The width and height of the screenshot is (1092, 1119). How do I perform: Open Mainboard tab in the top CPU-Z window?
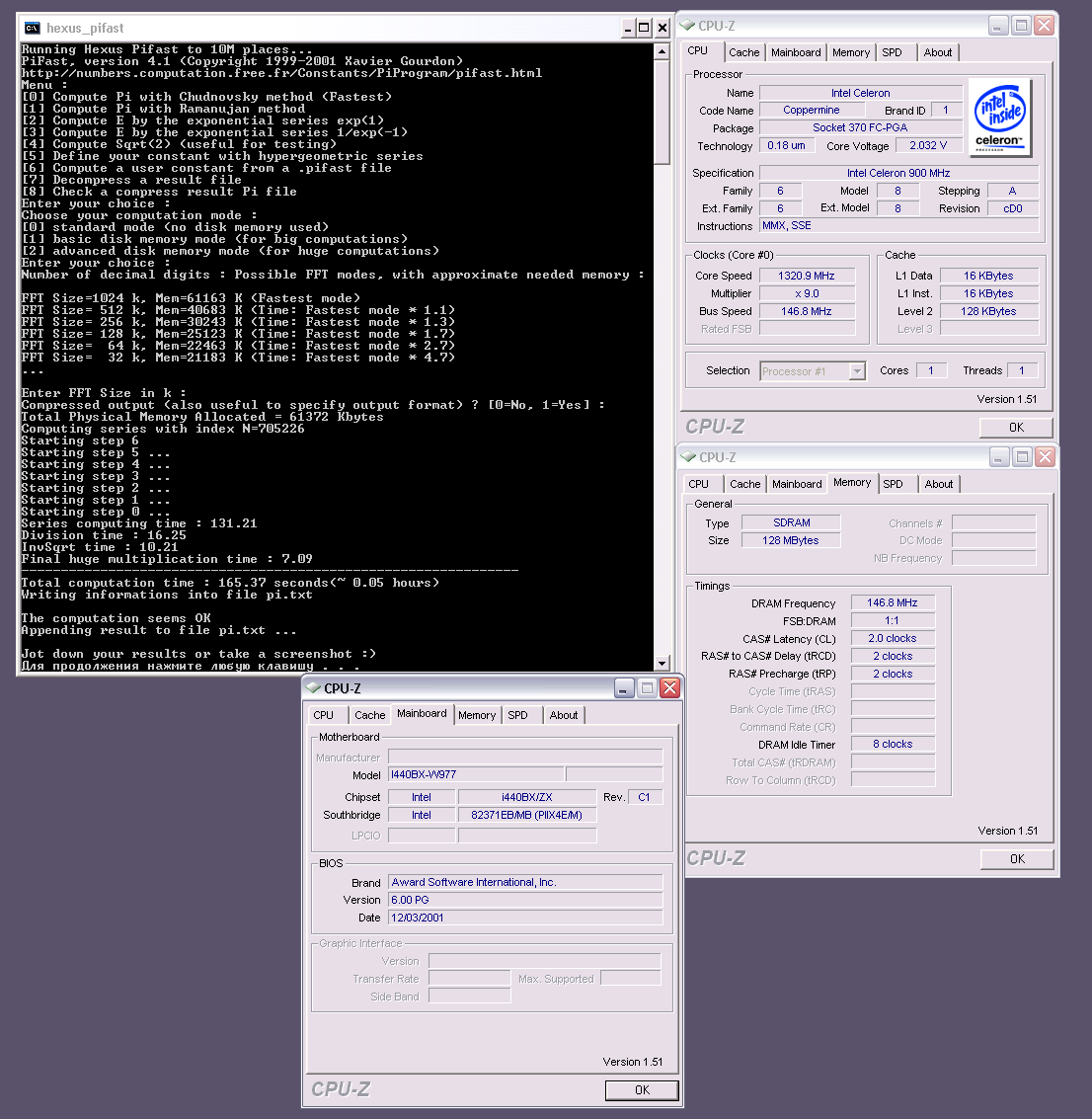[x=796, y=52]
